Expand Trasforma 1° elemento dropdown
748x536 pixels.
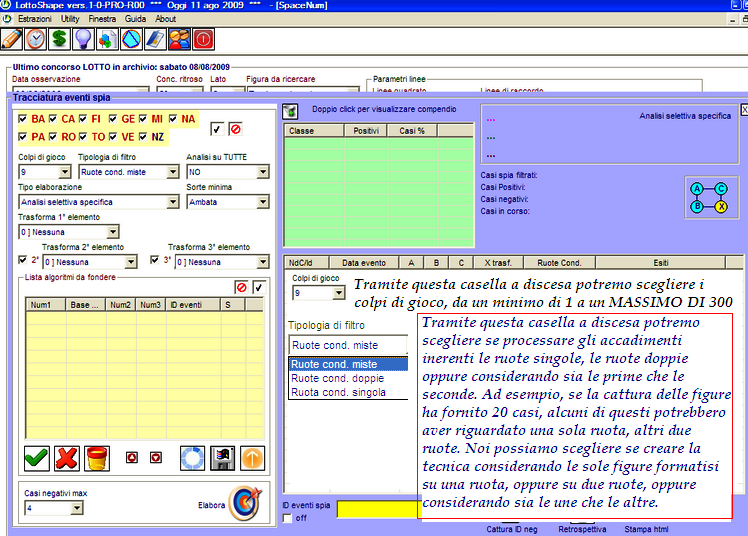[x=113, y=232]
